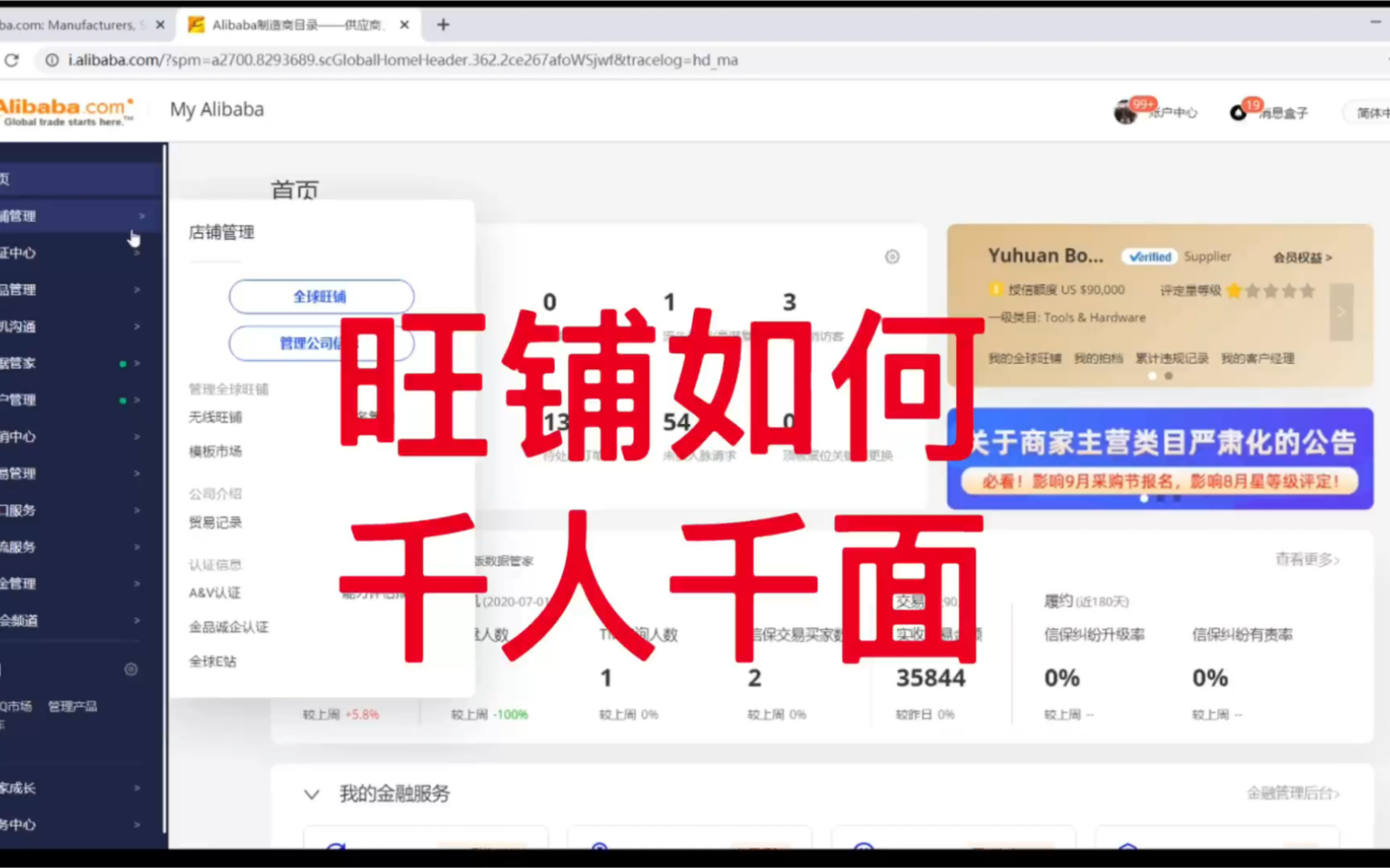Expand sidebar row ending in 口服务
The height and width of the screenshot is (868, 1390).
click(x=80, y=510)
